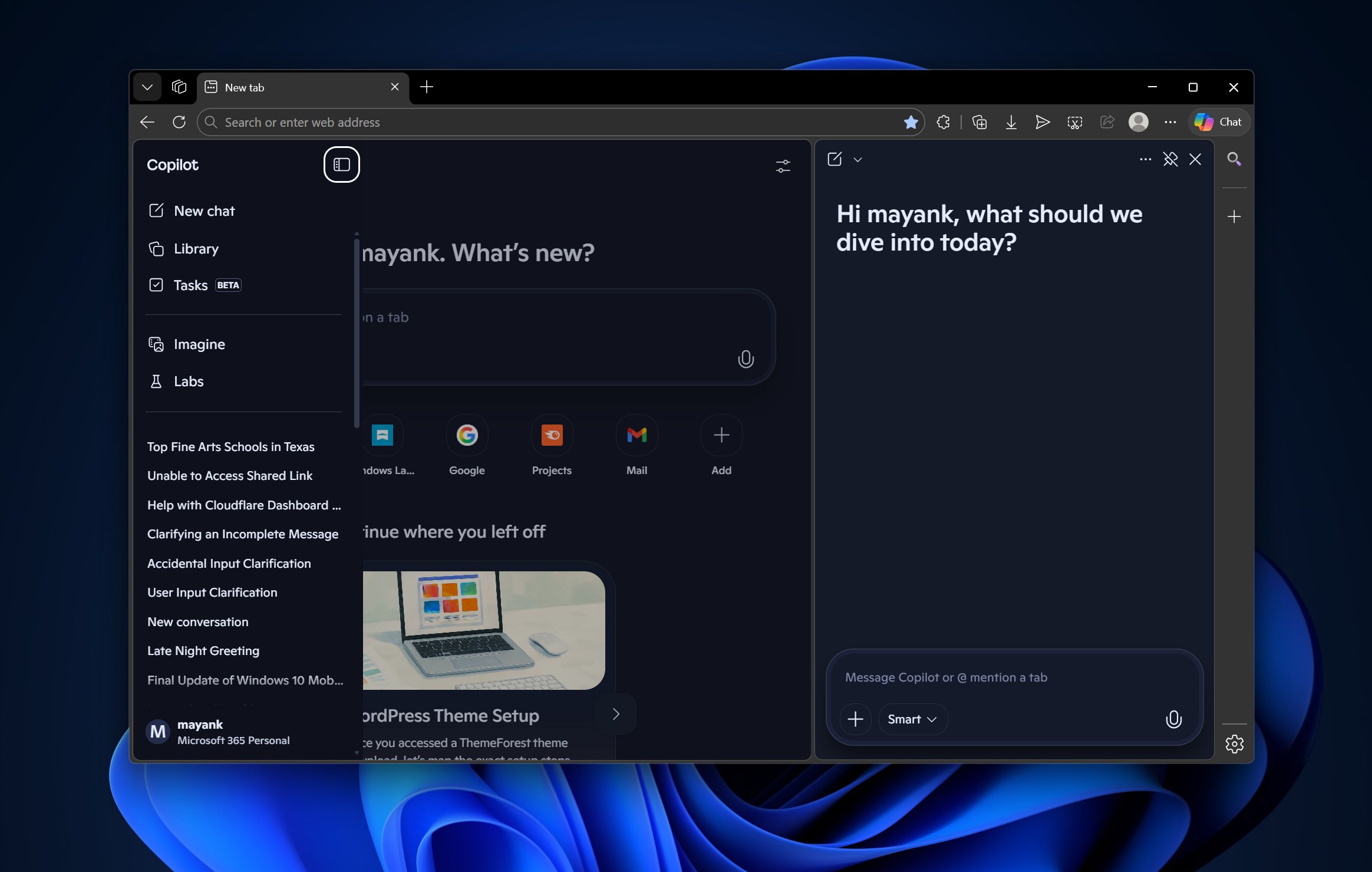Open Copilot Chat from the toolbar

1218,122
